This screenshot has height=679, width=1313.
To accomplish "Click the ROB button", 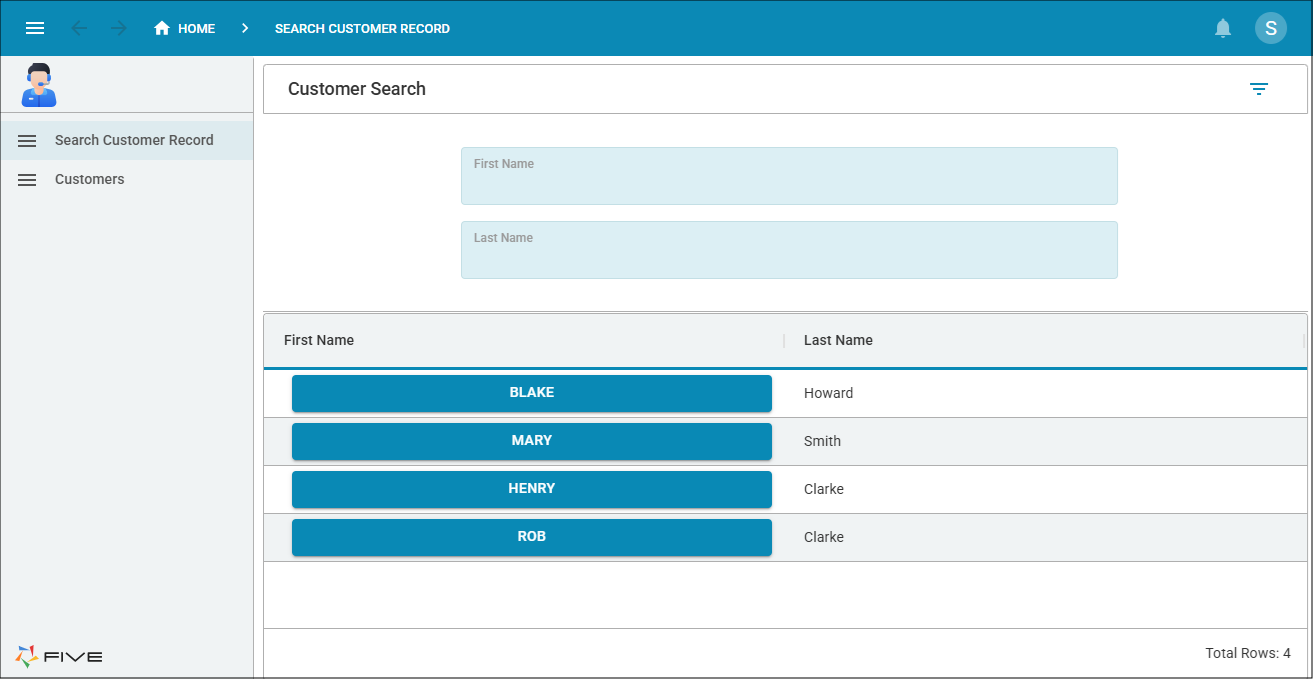I will [532, 537].
